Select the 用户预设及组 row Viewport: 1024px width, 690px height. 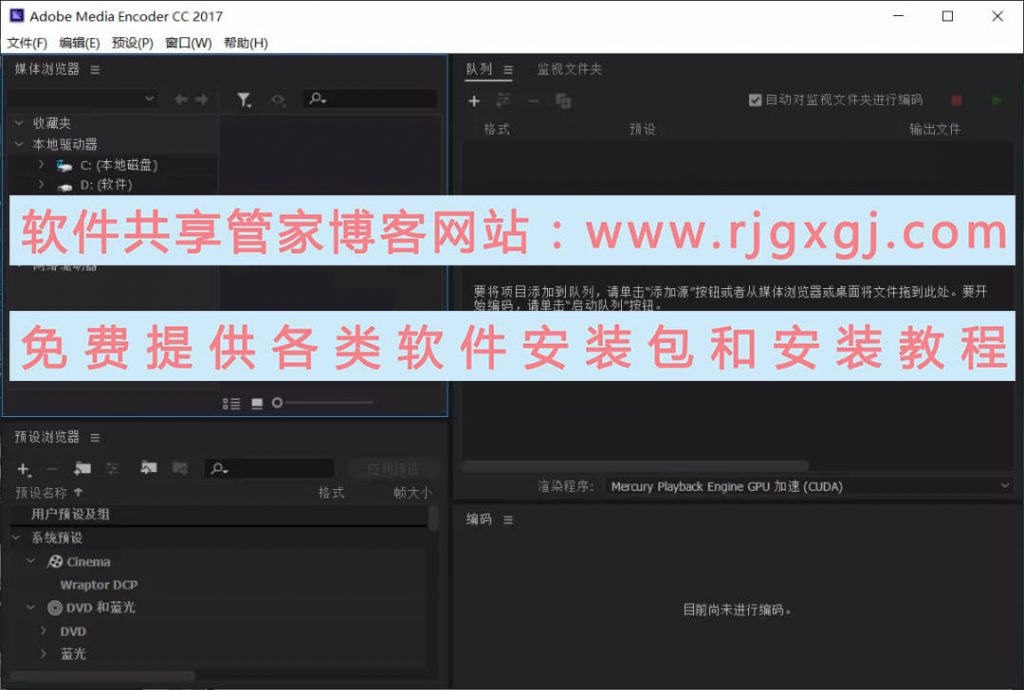219,514
